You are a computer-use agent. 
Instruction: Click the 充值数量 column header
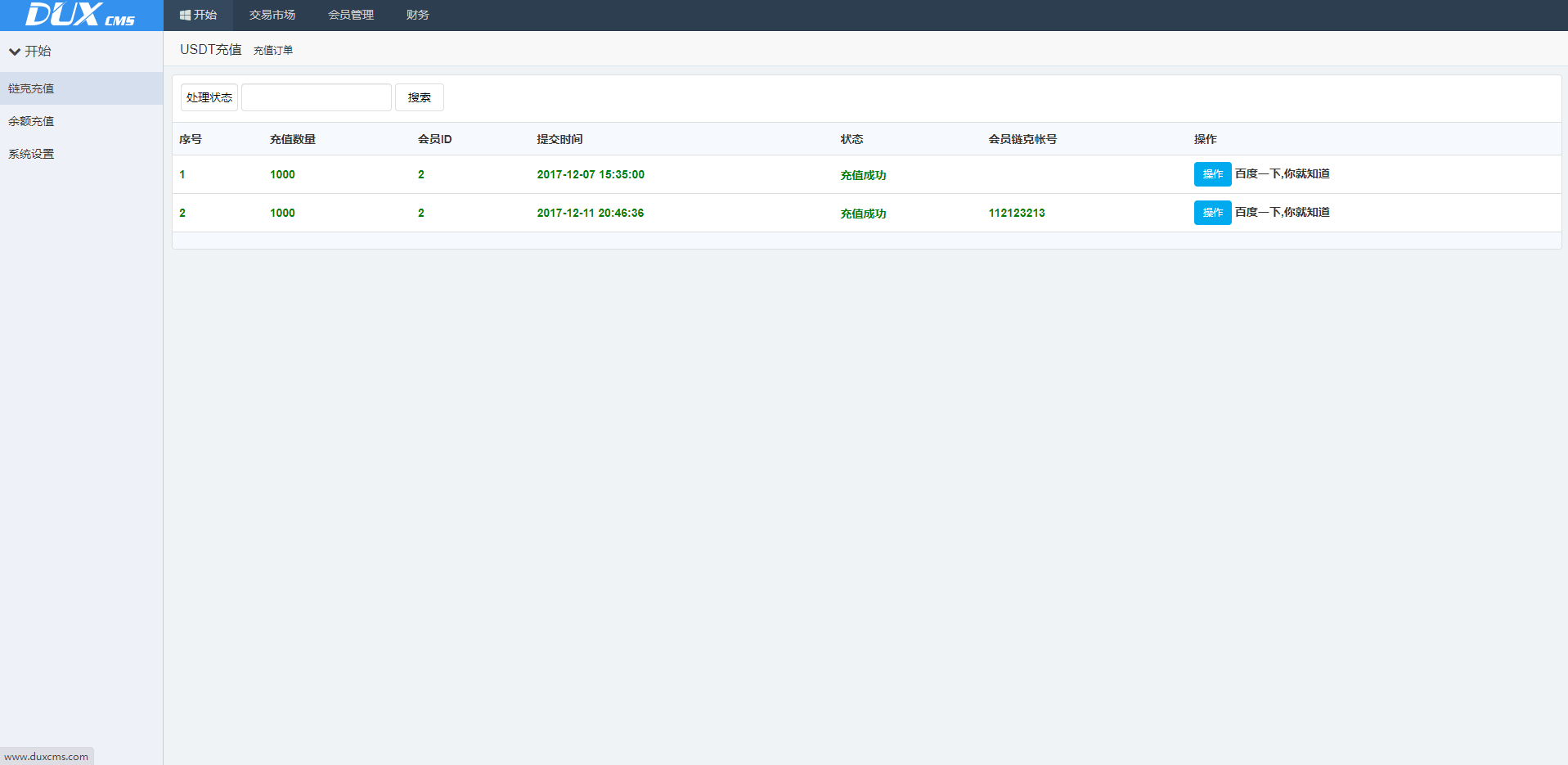292,139
